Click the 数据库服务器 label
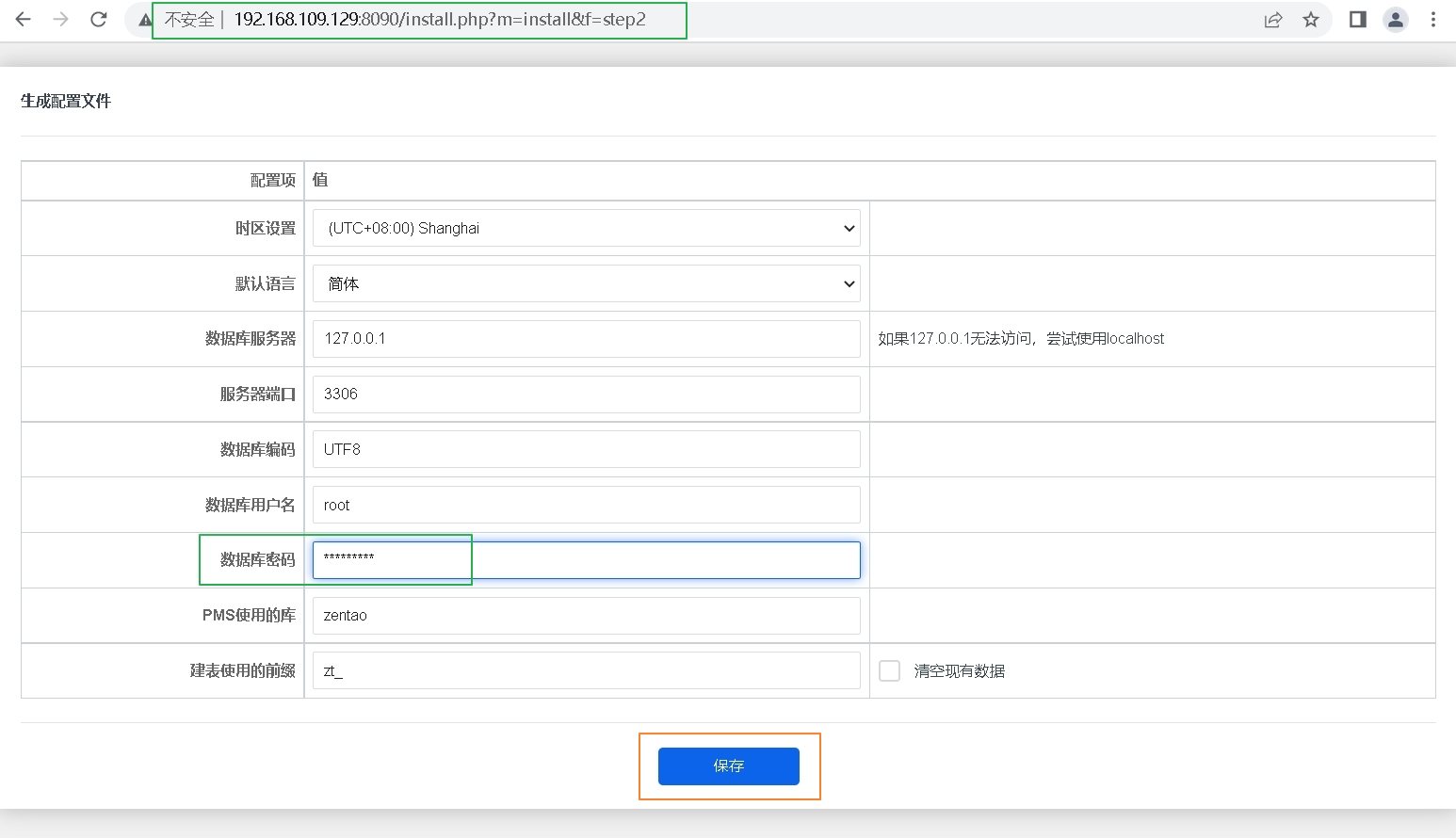 251,338
